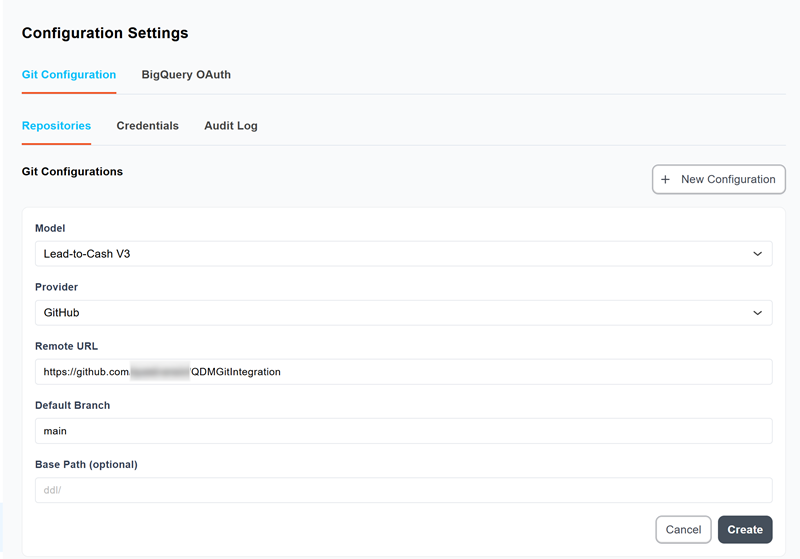The width and height of the screenshot is (800, 559).
Task: Select the Repositories sub-tab
Action: point(56,125)
